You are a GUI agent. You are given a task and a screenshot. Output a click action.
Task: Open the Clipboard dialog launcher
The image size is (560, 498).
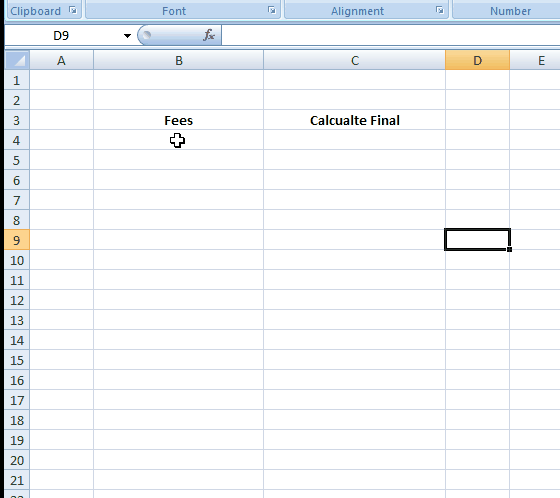click(x=73, y=10)
